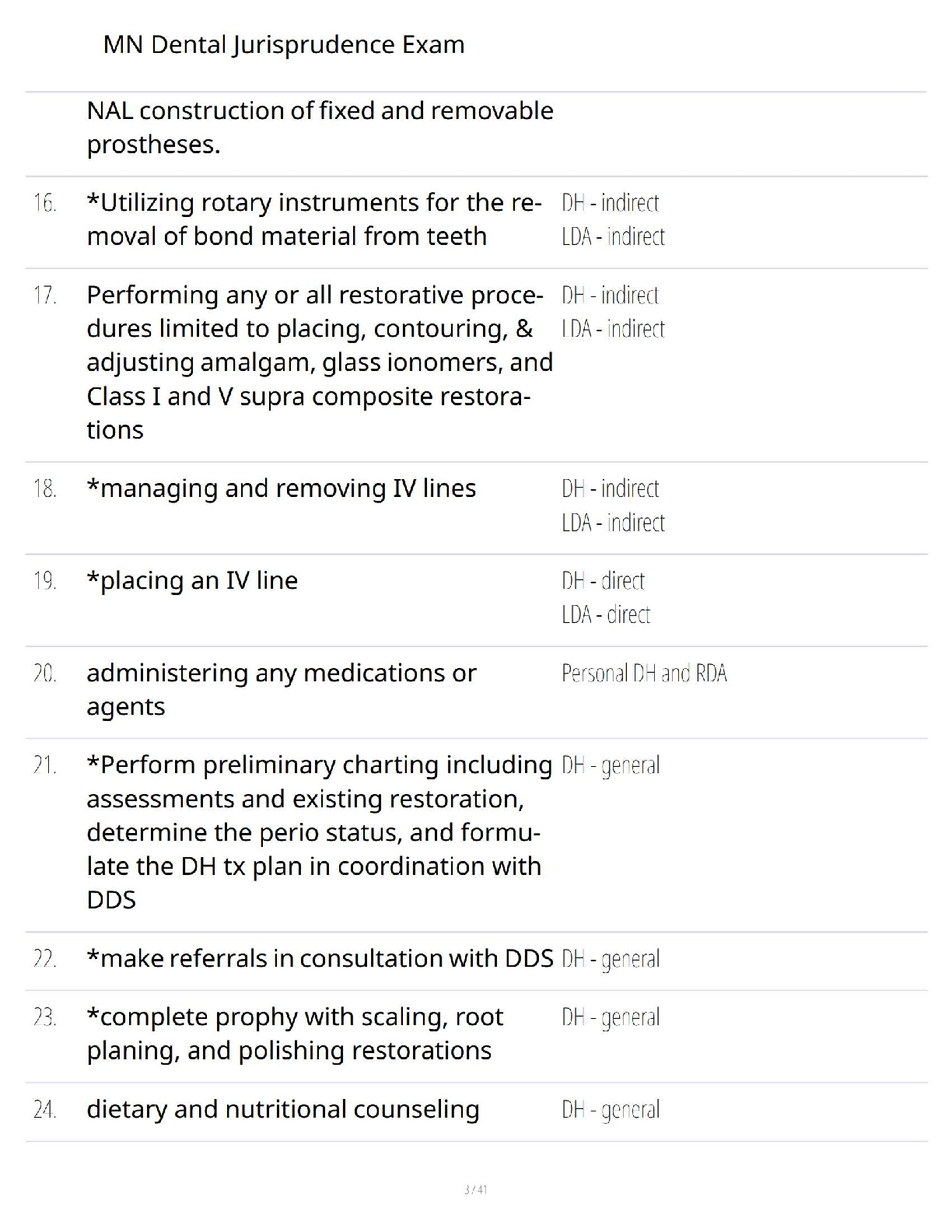The image size is (952, 1232).
Task: Select make referrals in consultation with DDS
Action: 320,959
